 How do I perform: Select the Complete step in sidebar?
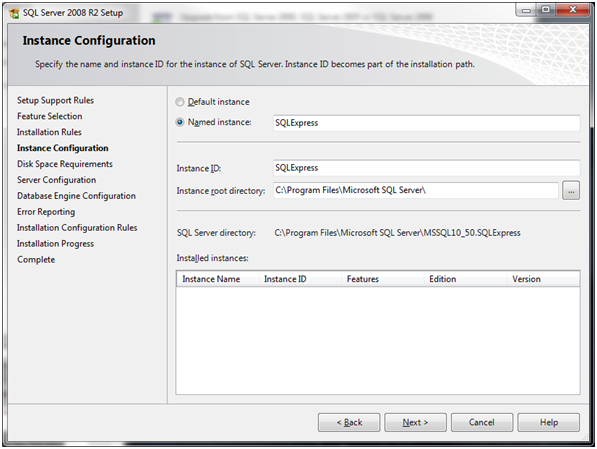[x=36, y=260]
